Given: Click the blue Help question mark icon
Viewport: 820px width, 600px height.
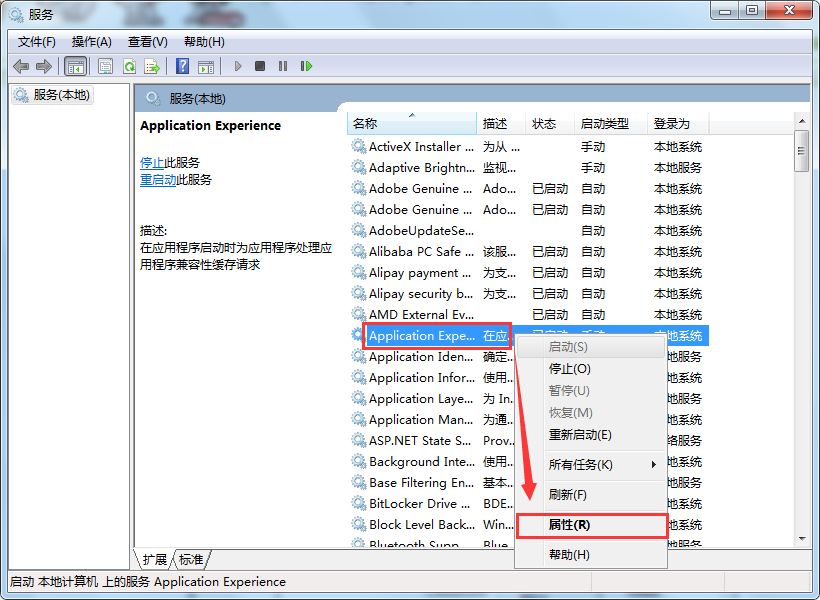Looking at the screenshot, I should point(182,66).
